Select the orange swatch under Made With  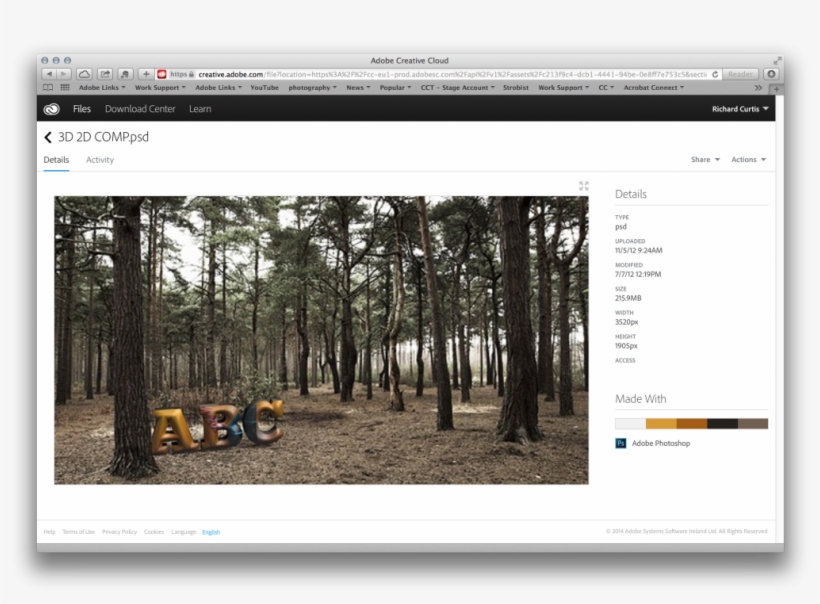(661, 423)
